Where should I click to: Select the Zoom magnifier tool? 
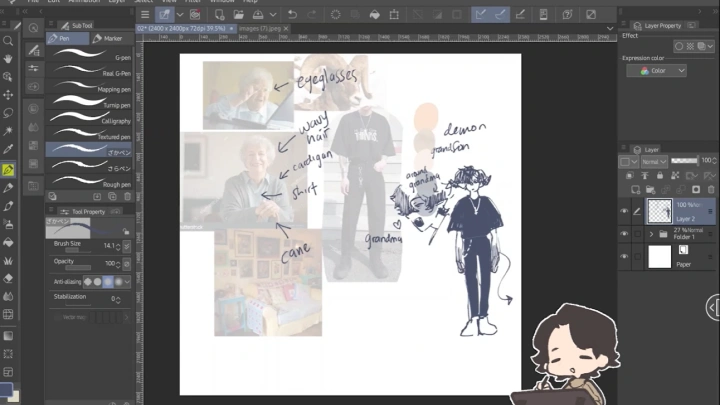8,41
